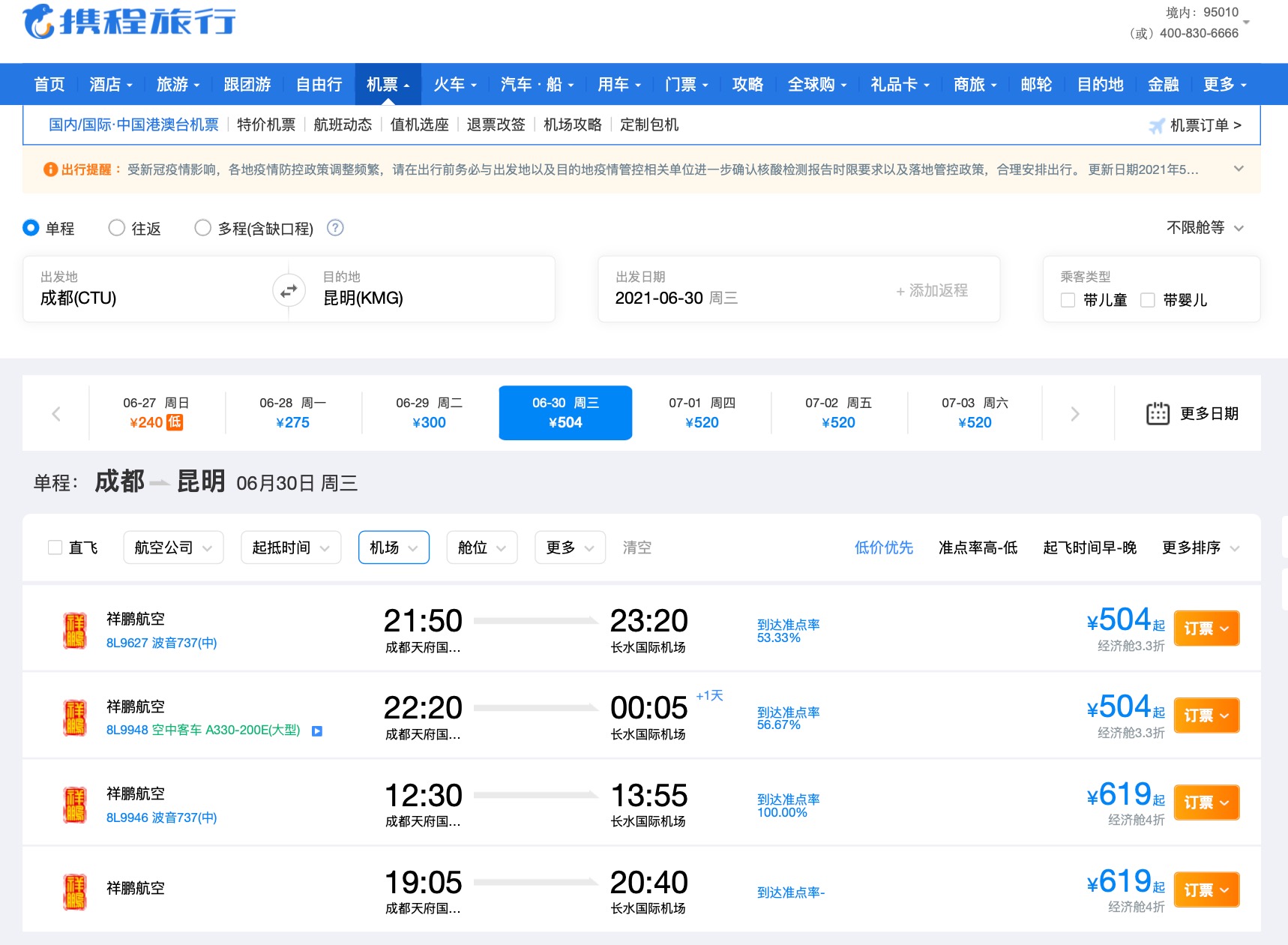1288x945 pixels.
Task: Click 订票 for the 22:20 flight
Action: pos(1206,715)
